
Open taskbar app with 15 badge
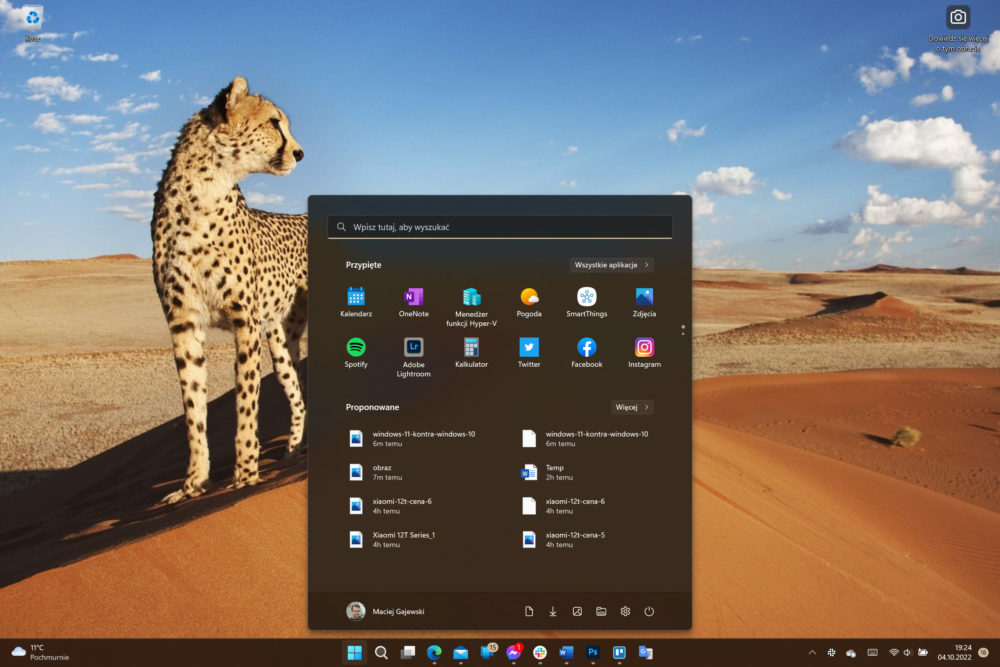(487, 652)
